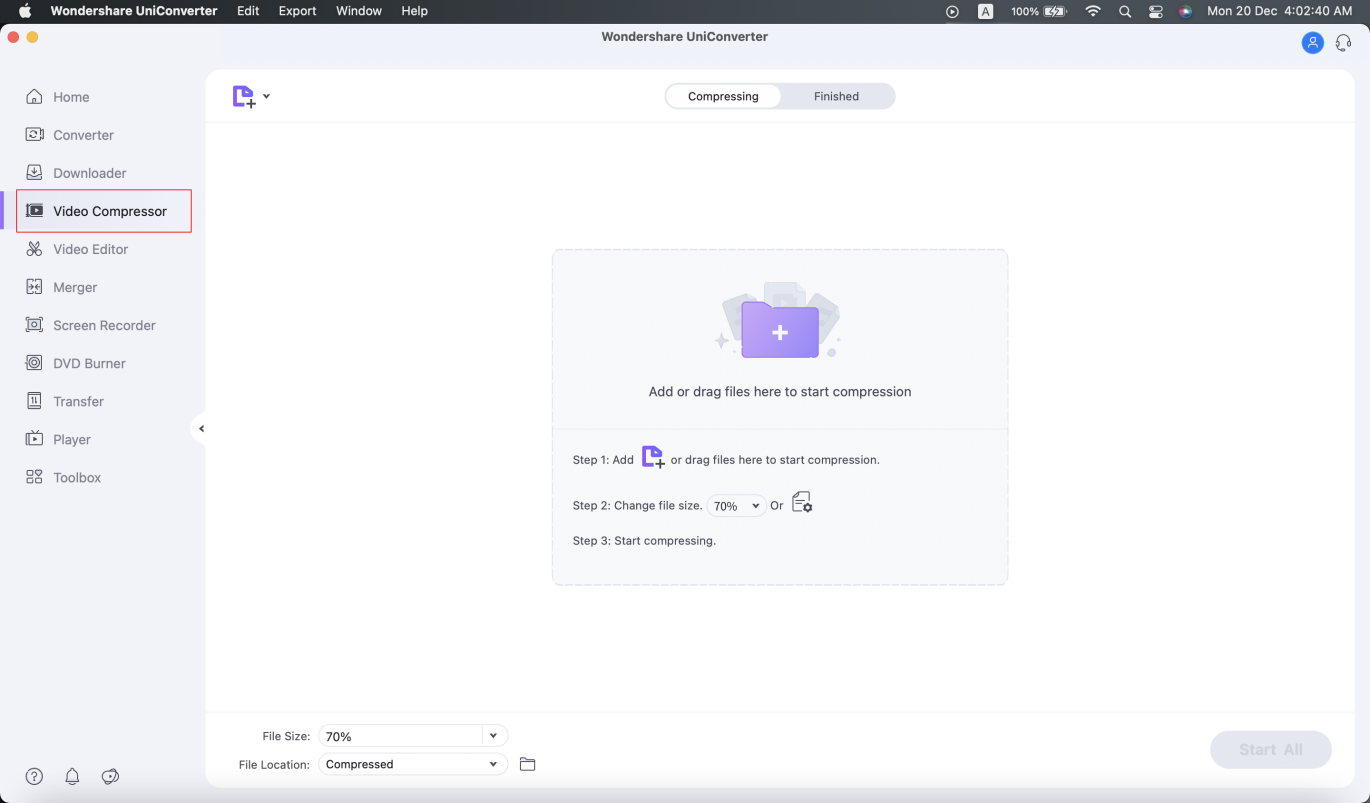Open the notifications bell icon
This screenshot has height=803, width=1370.
pyautogui.click(x=72, y=776)
